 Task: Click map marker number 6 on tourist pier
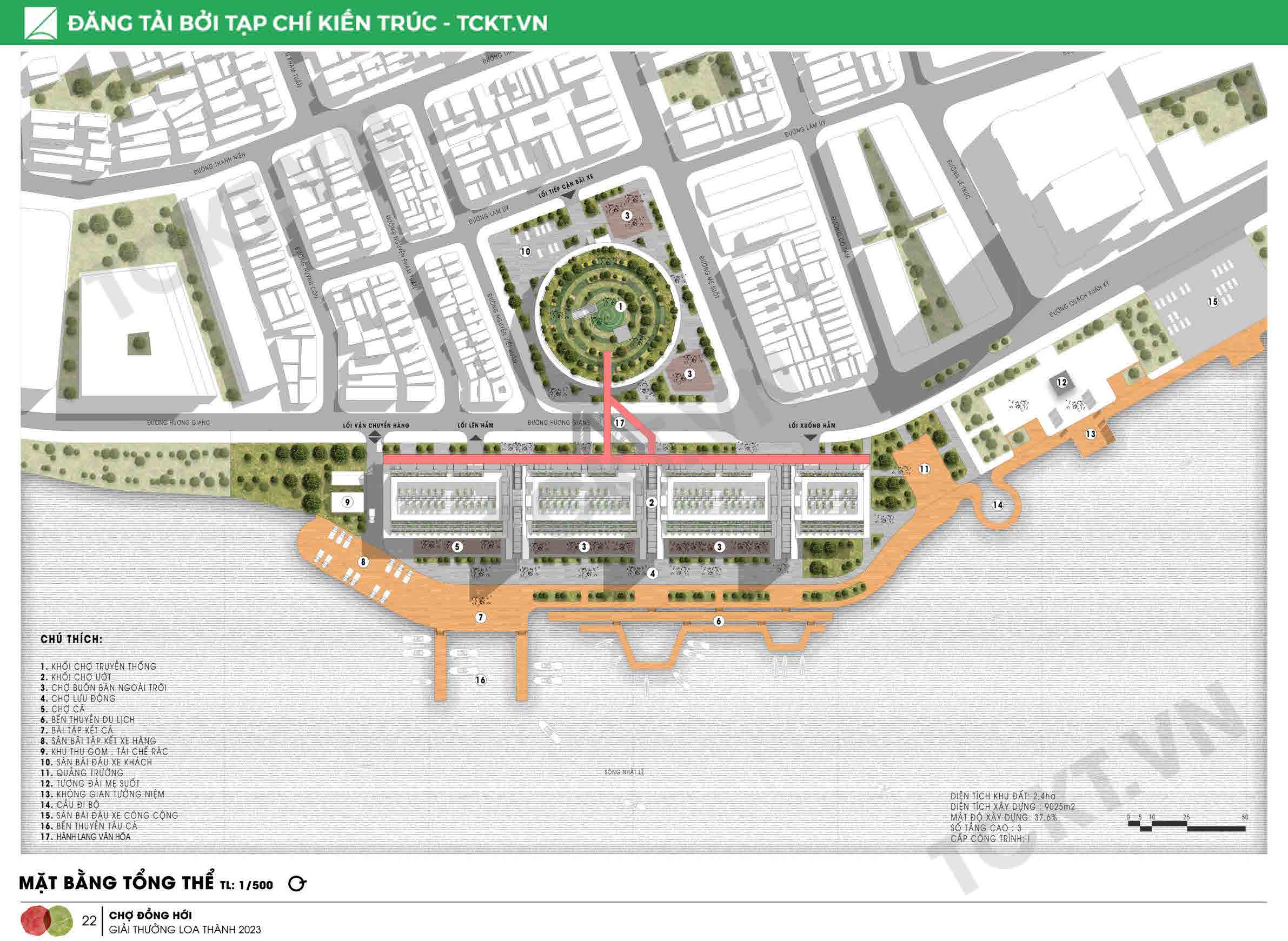[719, 621]
